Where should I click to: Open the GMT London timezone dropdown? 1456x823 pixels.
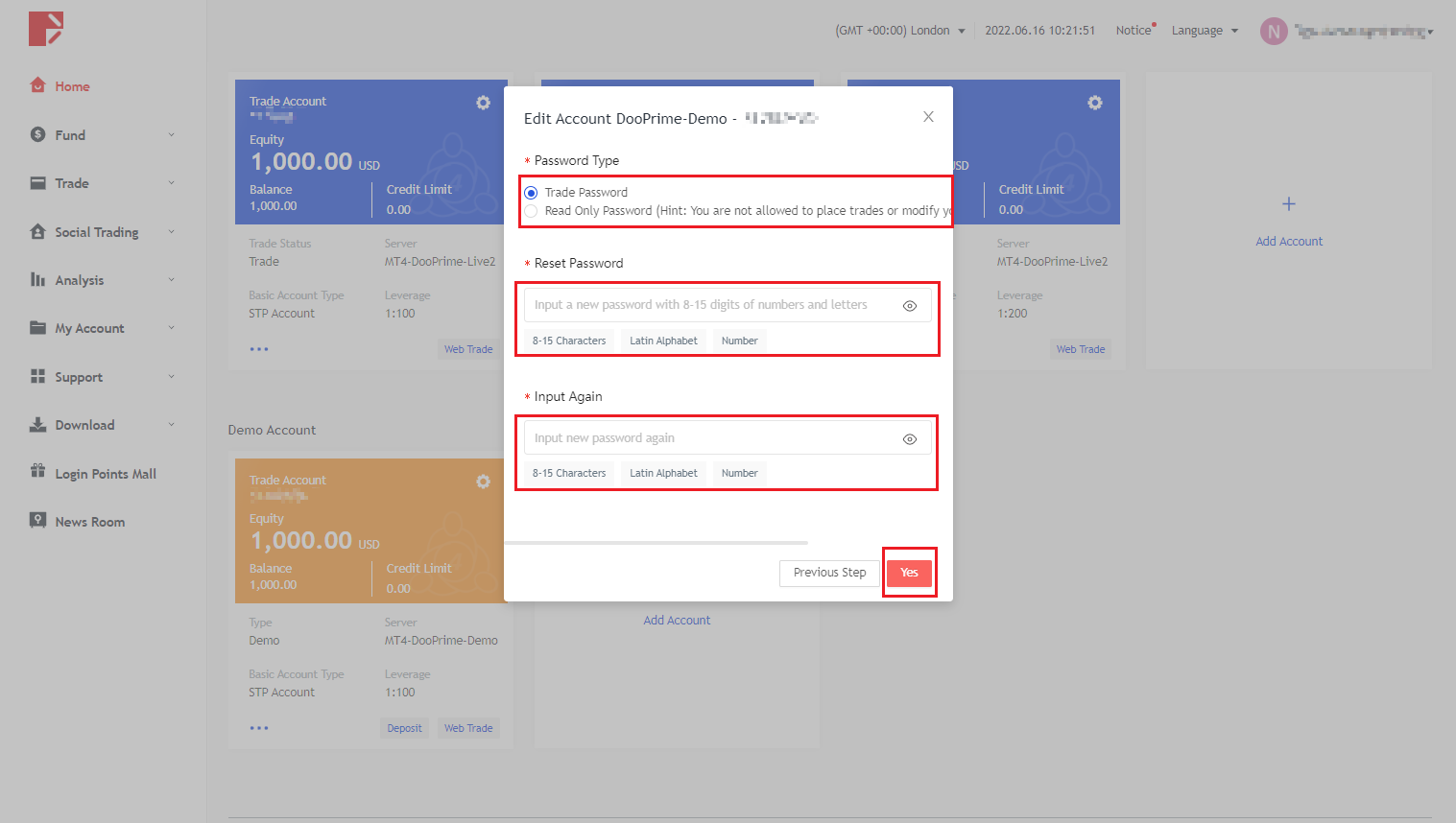(899, 31)
